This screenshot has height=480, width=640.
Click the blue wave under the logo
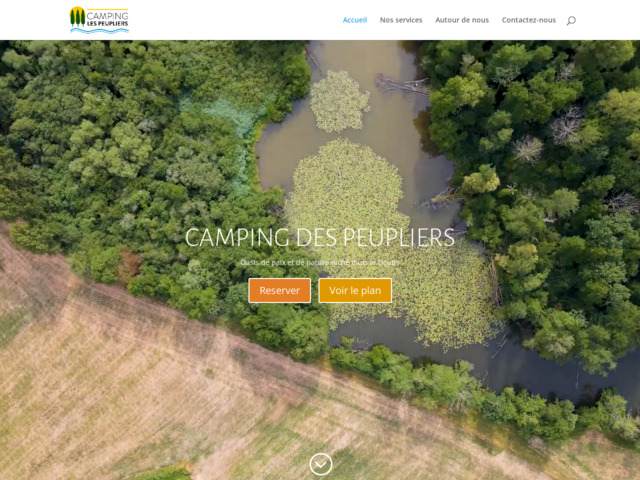click(99, 30)
